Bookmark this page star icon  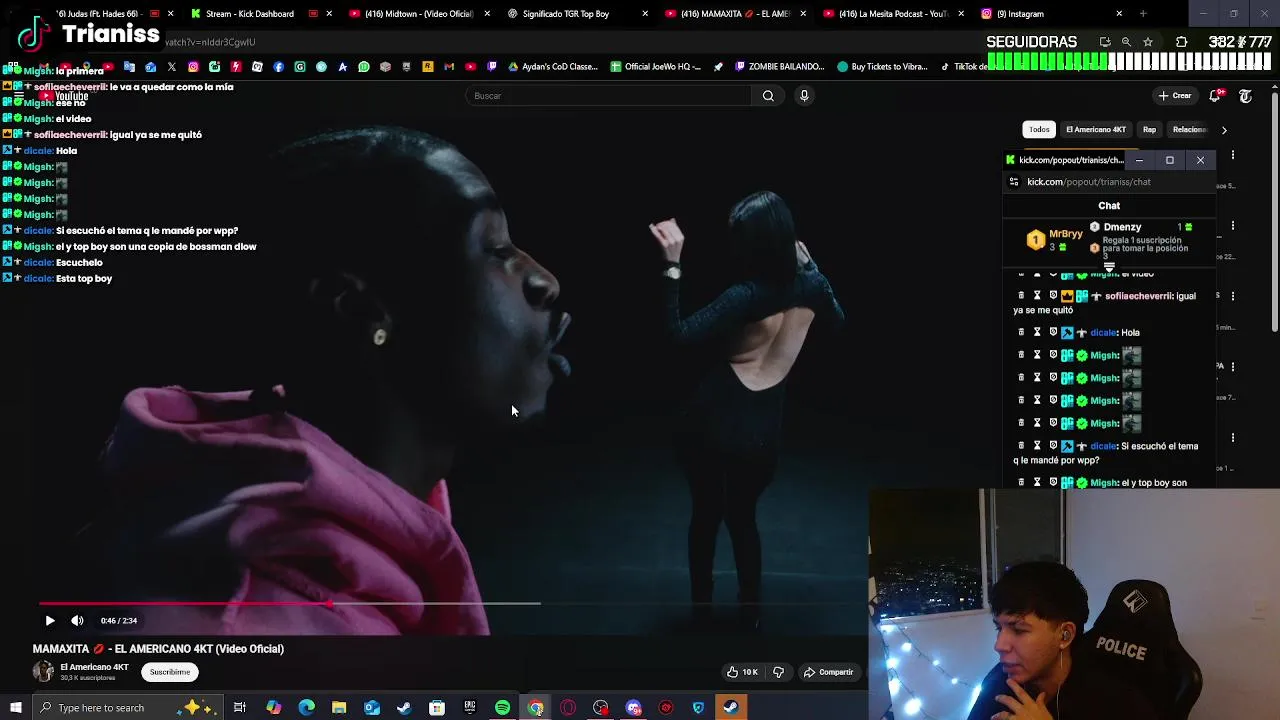(x=1148, y=42)
